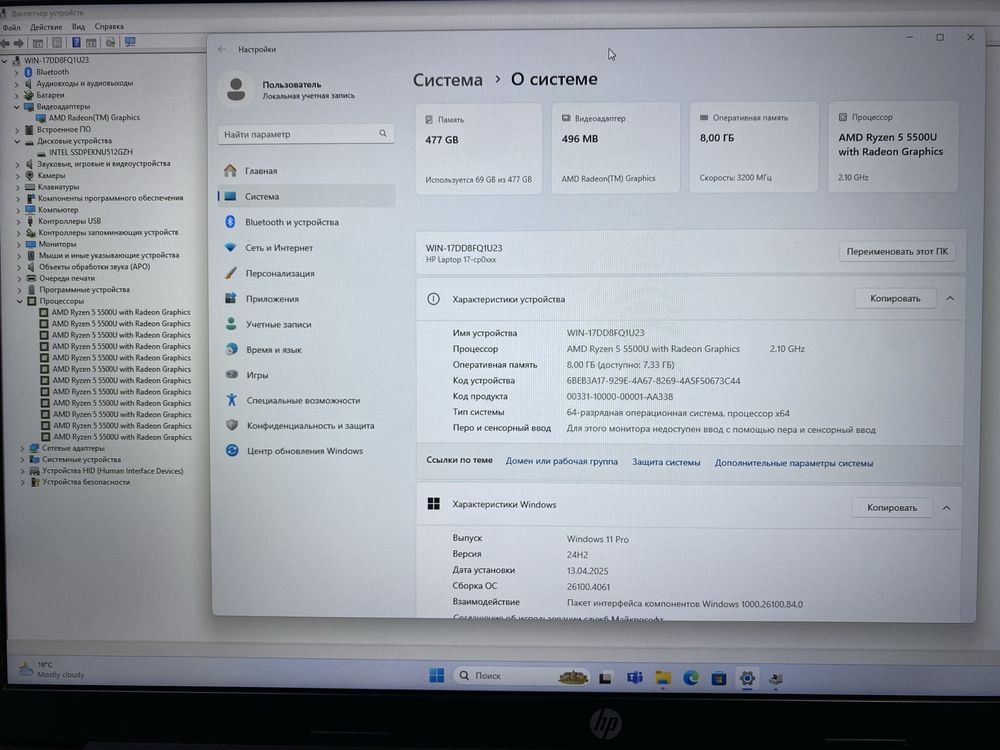
Task: Open the Домен или рабочая группа link
Action: pyautogui.click(x=561, y=461)
